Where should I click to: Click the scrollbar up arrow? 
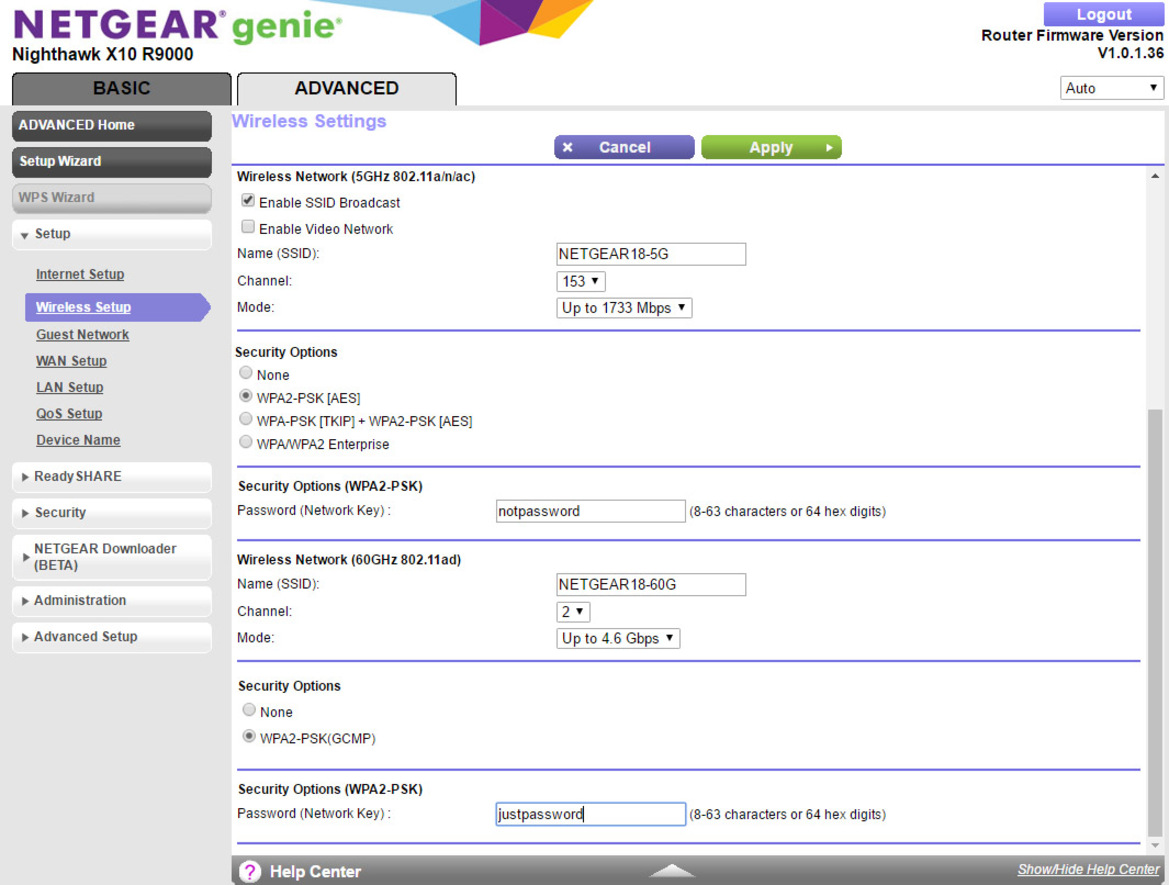[x=1155, y=176]
